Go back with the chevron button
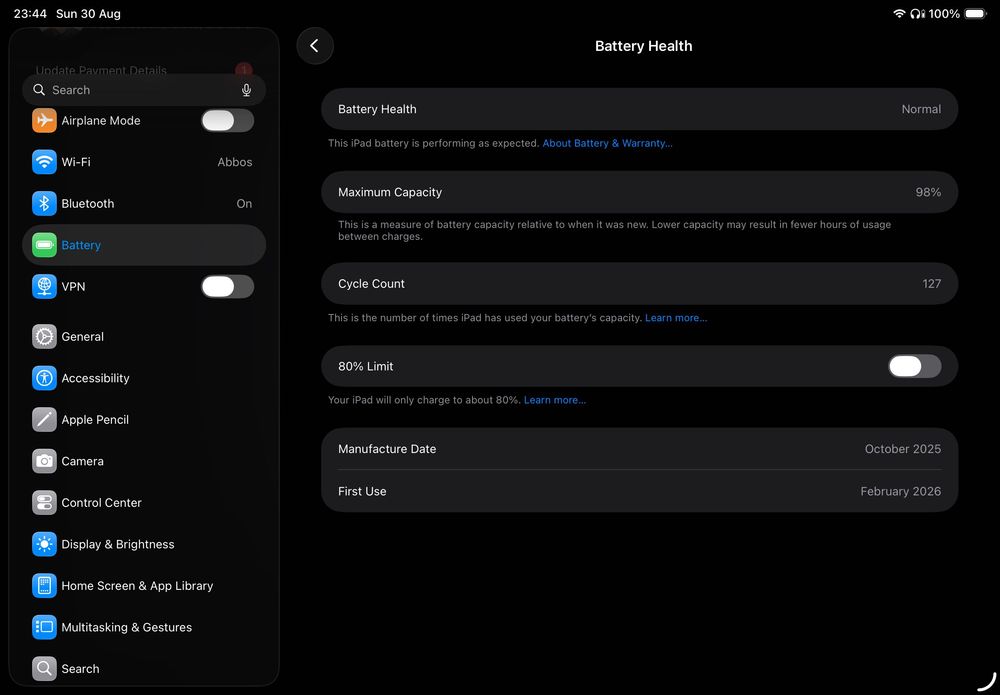The width and height of the screenshot is (1000, 695). (315, 46)
